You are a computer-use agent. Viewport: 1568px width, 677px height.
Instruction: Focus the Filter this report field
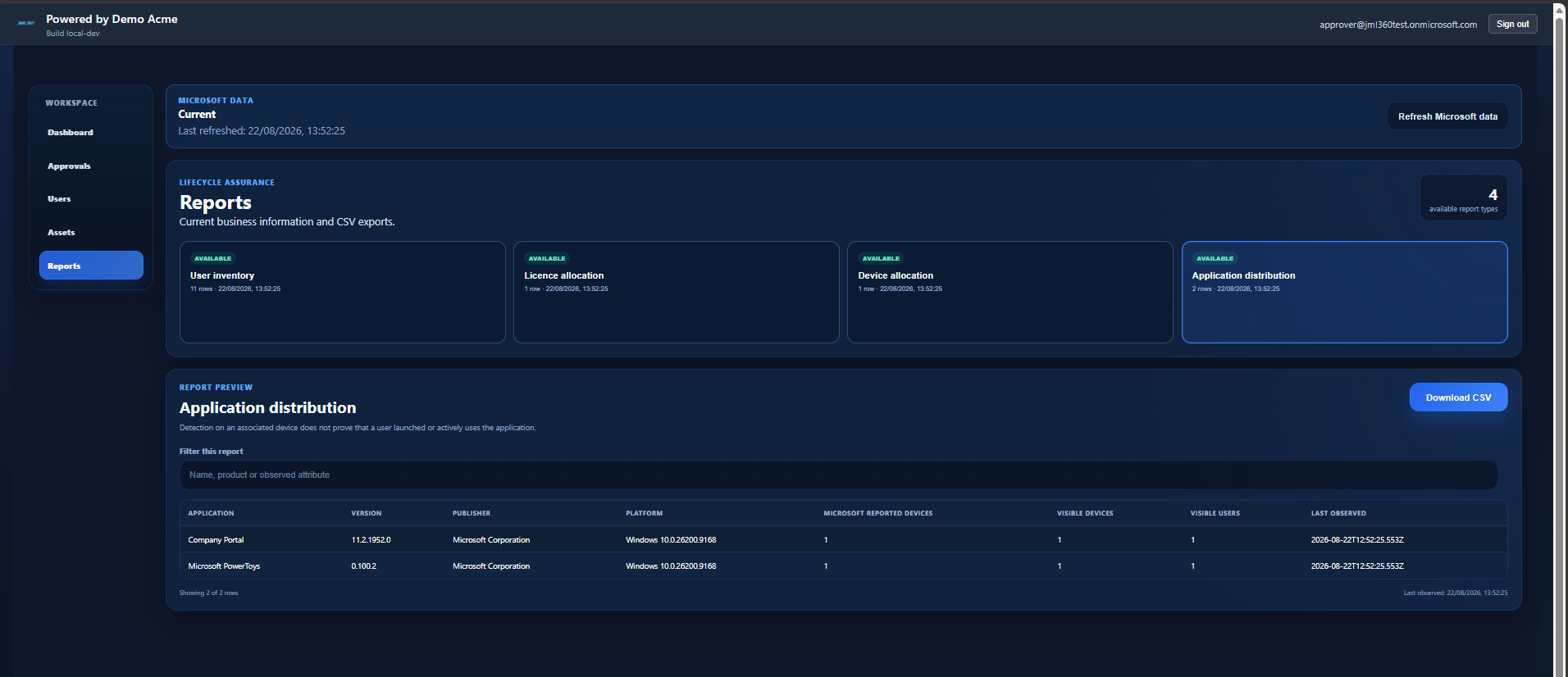click(838, 475)
